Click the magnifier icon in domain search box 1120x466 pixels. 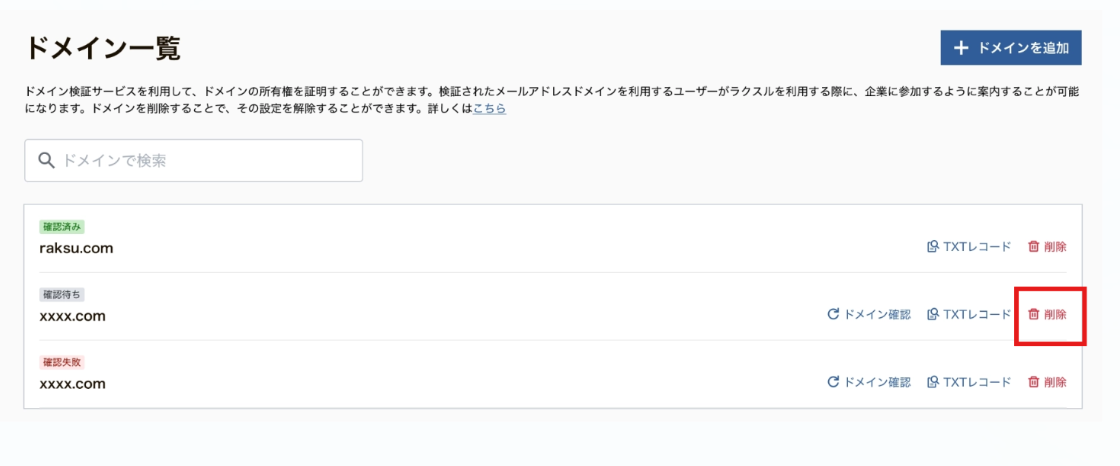point(46,160)
